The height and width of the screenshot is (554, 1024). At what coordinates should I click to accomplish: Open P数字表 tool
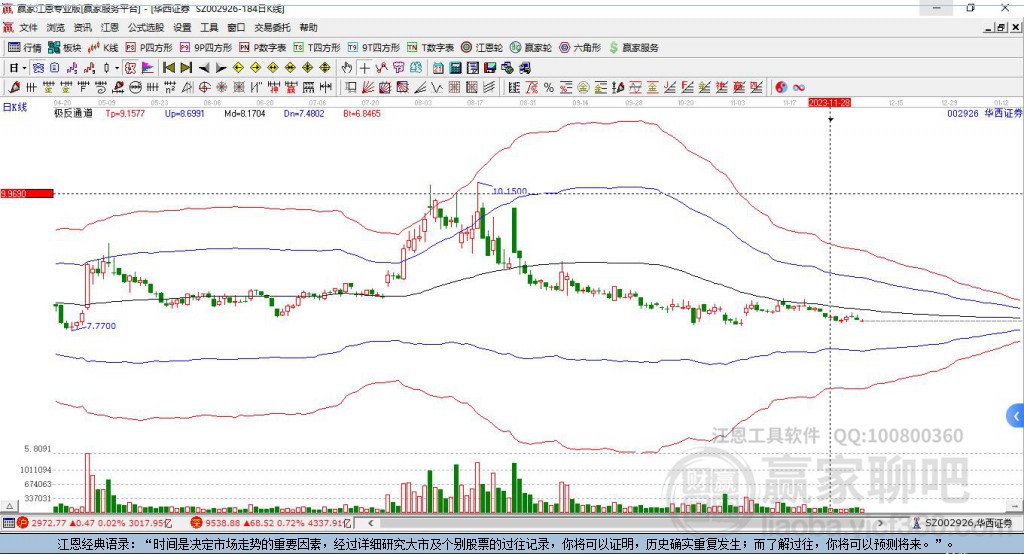(263, 48)
